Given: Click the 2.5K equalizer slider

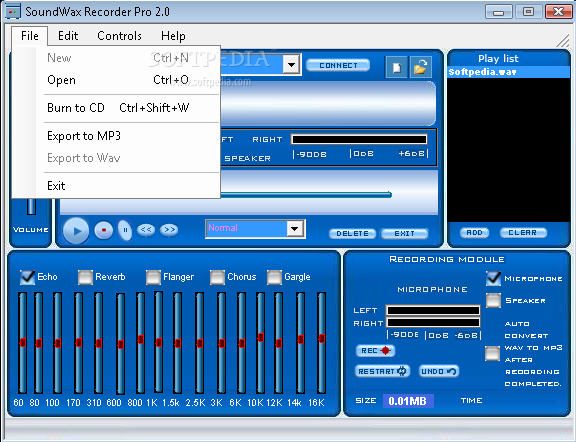Looking at the screenshot, I should tap(200, 343).
